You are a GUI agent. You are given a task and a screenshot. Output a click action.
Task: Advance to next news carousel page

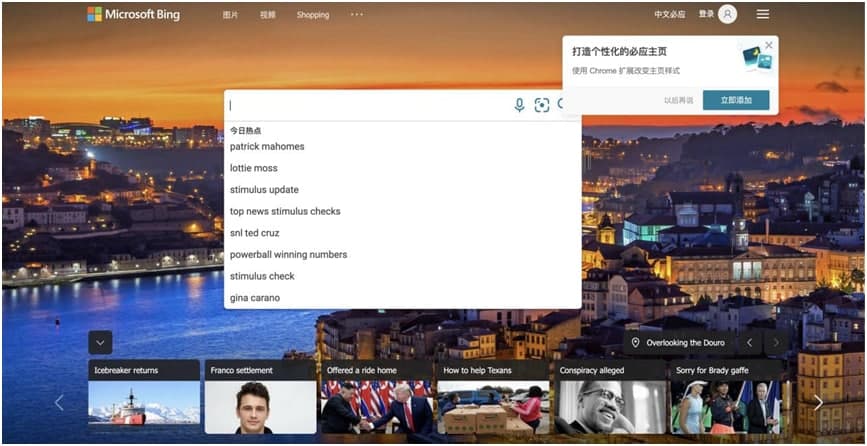click(x=818, y=403)
